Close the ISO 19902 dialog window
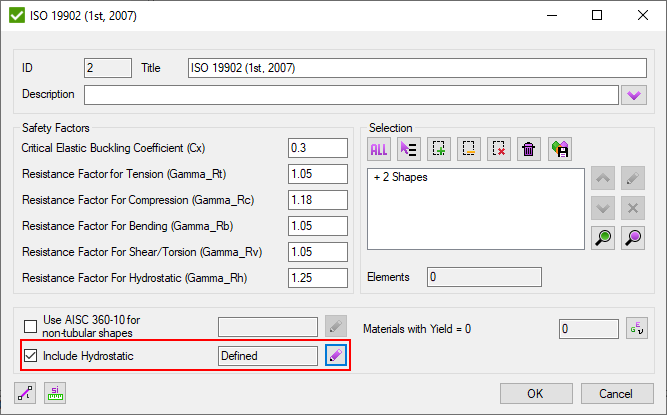This screenshot has width=667, height=415. pyautogui.click(x=643, y=15)
